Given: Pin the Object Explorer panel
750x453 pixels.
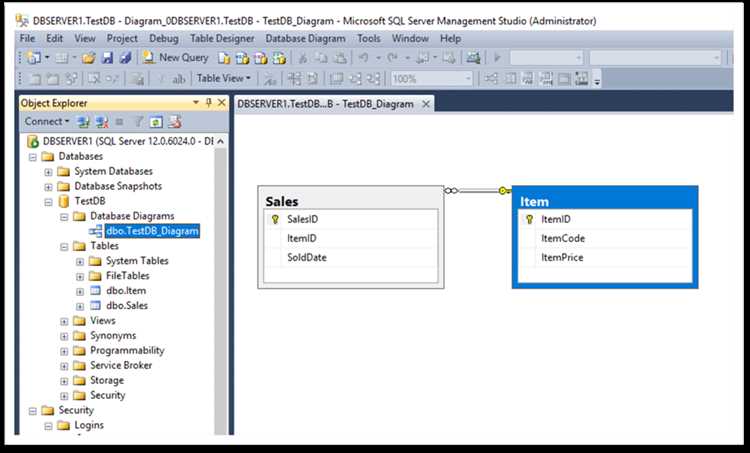Looking at the screenshot, I should 209,102.
